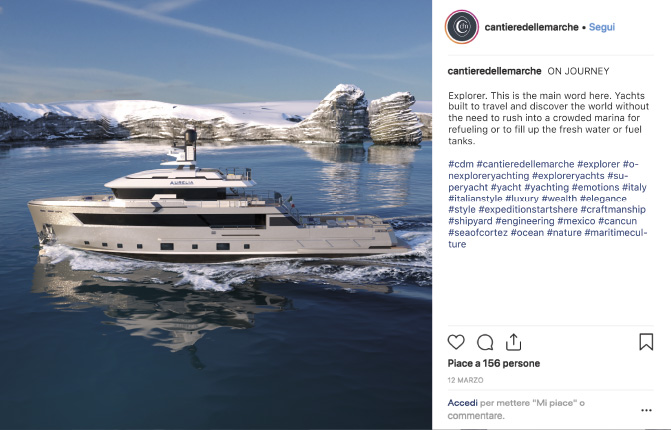Click the cantieredellemarche profile avatar
This screenshot has height=430, width=671.
[x=462, y=27]
